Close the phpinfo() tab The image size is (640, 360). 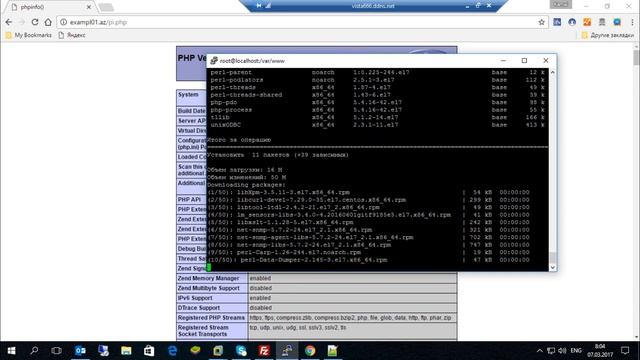click(x=89, y=7)
